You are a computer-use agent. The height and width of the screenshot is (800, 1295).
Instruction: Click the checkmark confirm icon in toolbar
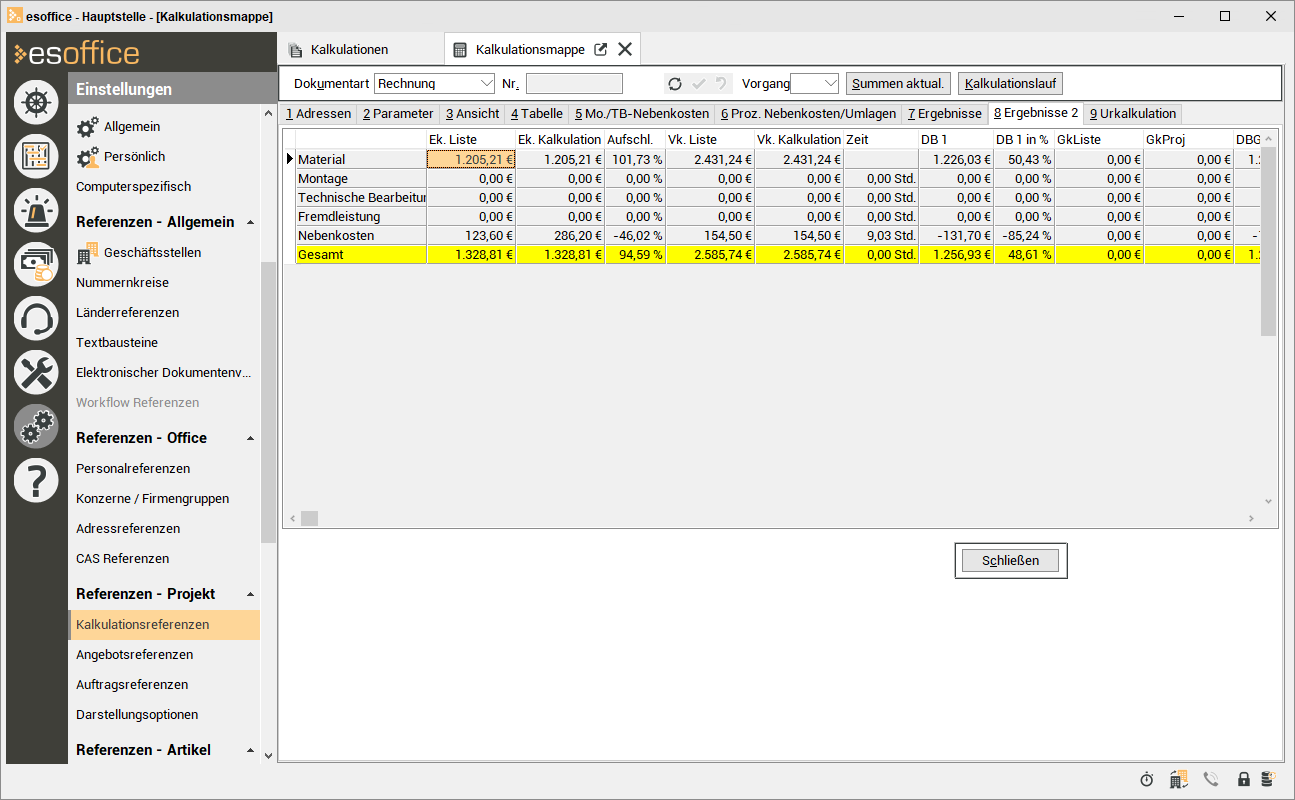[698, 84]
